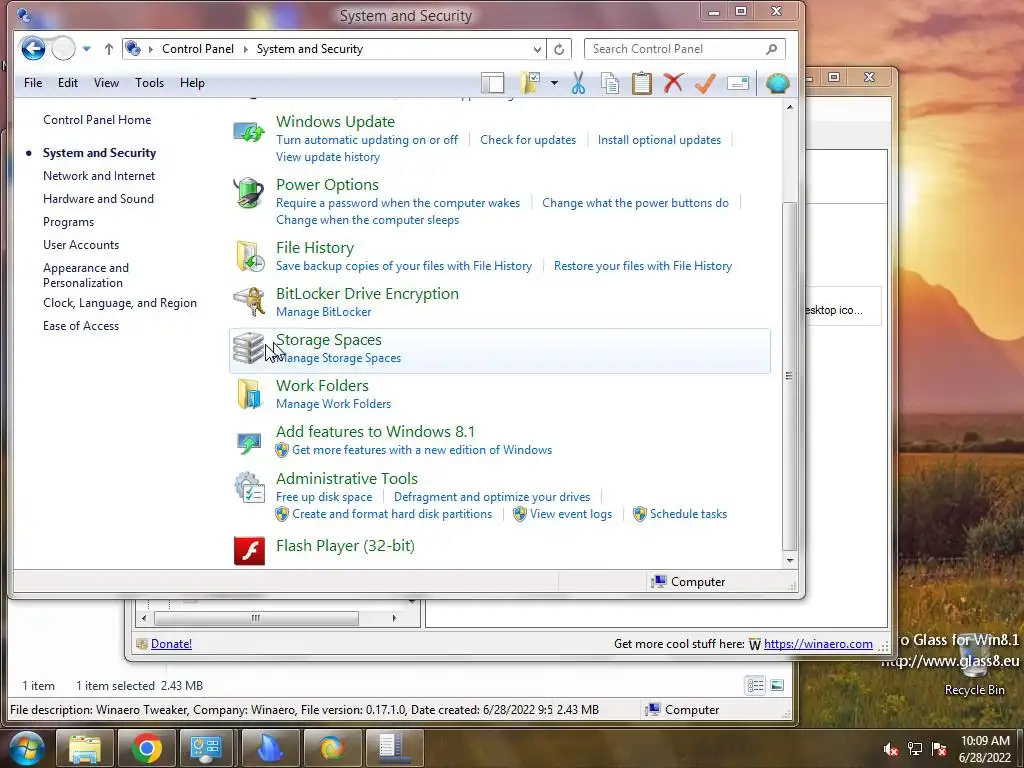Expand the root breadcrumb arrow
This screenshot has height=768, width=1024.
pyautogui.click(x=150, y=49)
